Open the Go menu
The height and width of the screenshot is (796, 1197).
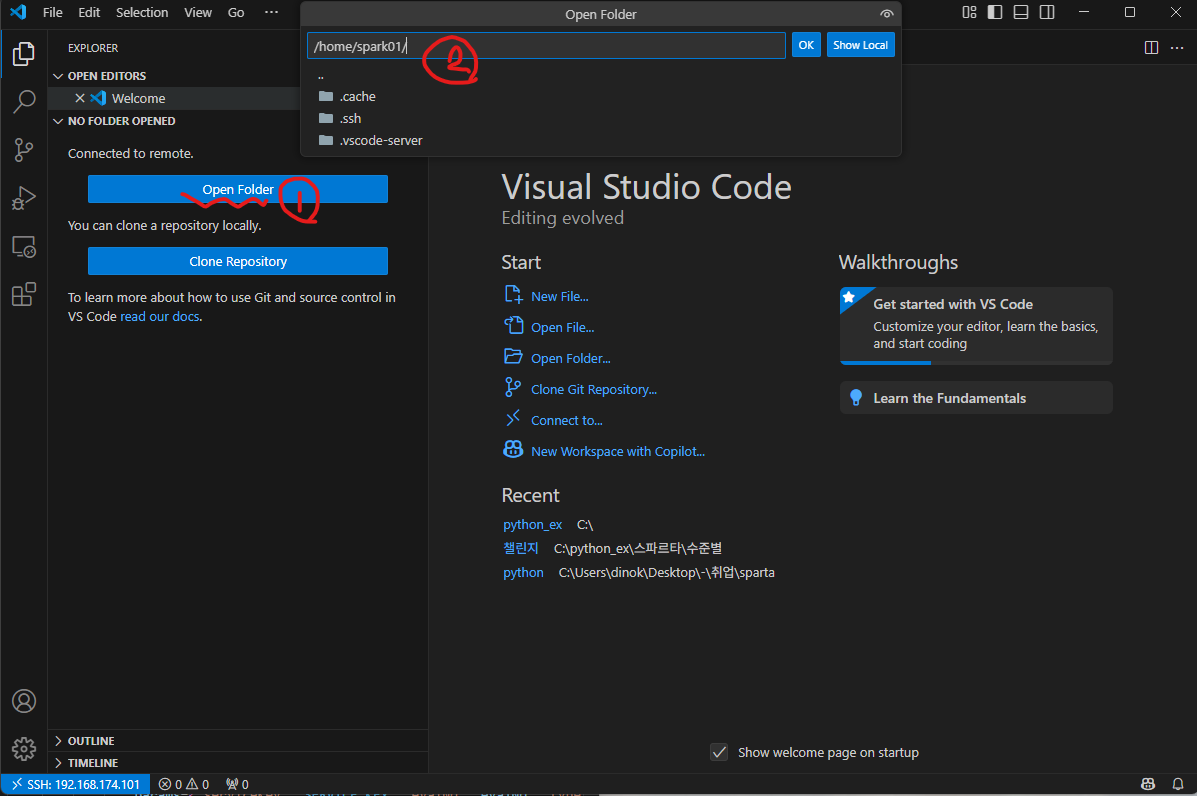tap(236, 12)
